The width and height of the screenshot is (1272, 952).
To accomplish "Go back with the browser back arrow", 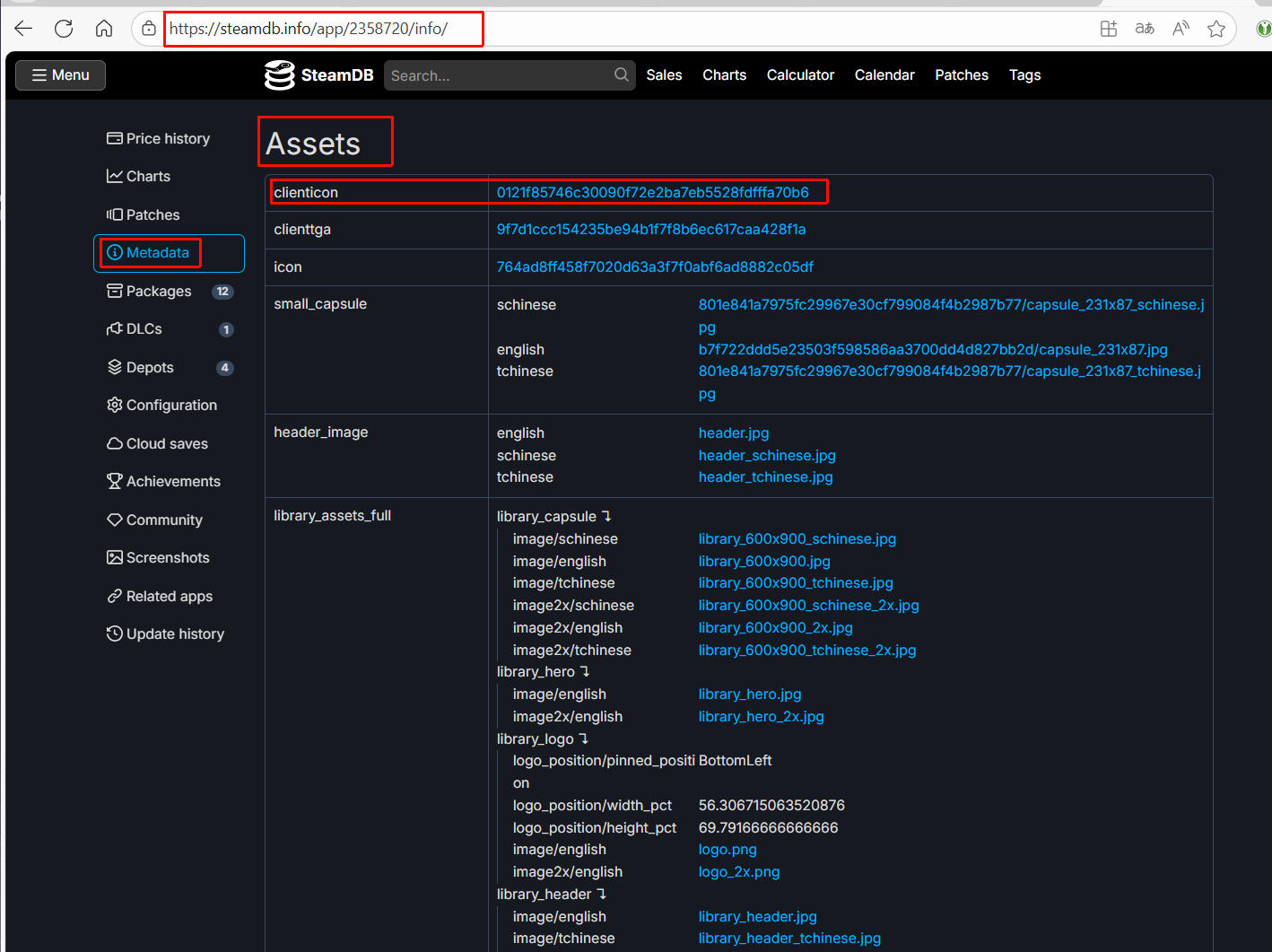I will [x=23, y=29].
